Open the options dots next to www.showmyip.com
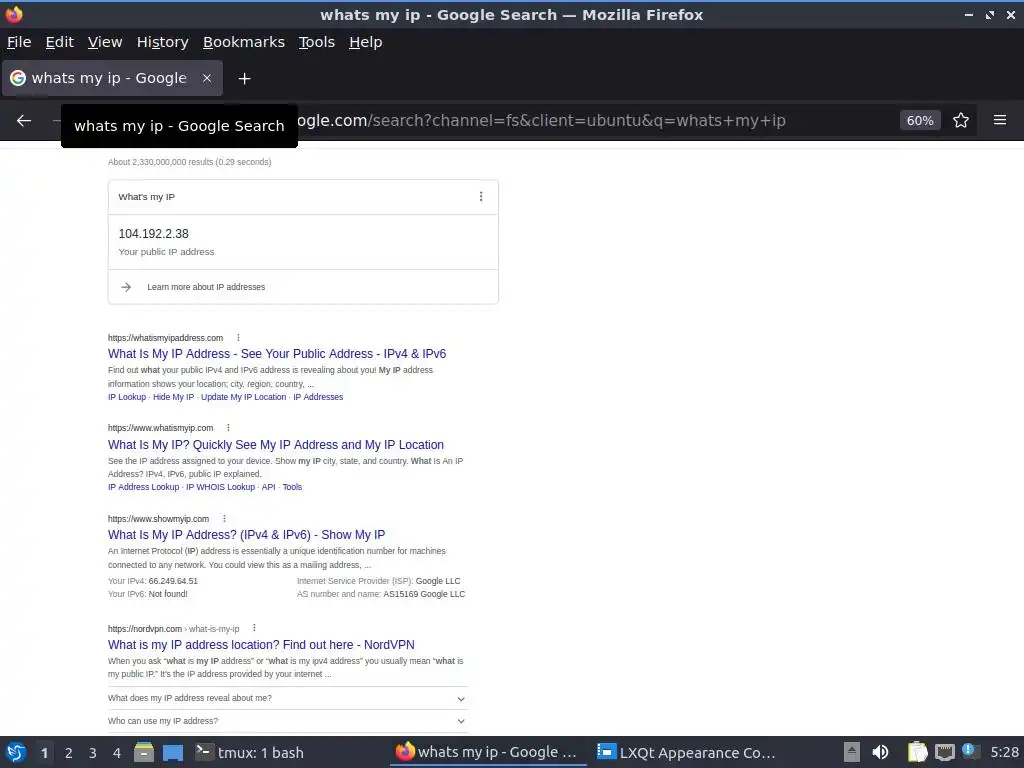 point(224,519)
